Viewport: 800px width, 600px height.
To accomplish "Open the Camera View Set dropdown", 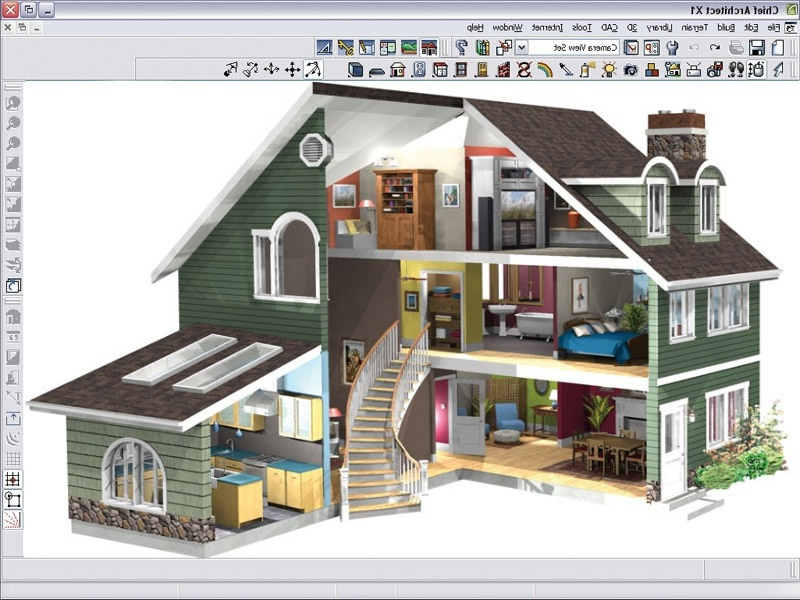I will pyautogui.click(x=520, y=47).
